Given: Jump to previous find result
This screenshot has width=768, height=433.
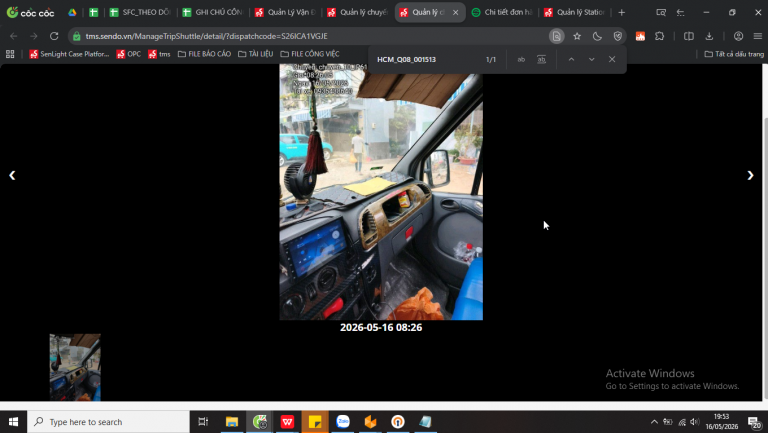Looking at the screenshot, I should pos(571,59).
